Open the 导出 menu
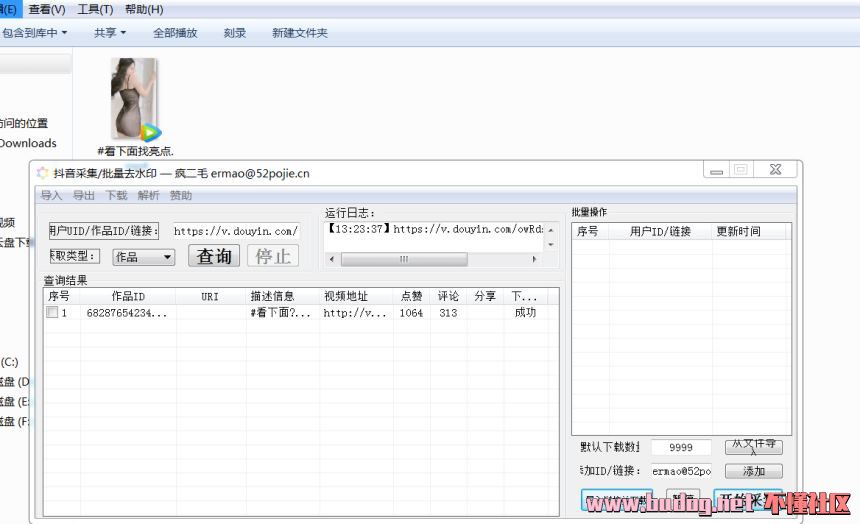Viewport: 860px width, 524px height. [84, 196]
